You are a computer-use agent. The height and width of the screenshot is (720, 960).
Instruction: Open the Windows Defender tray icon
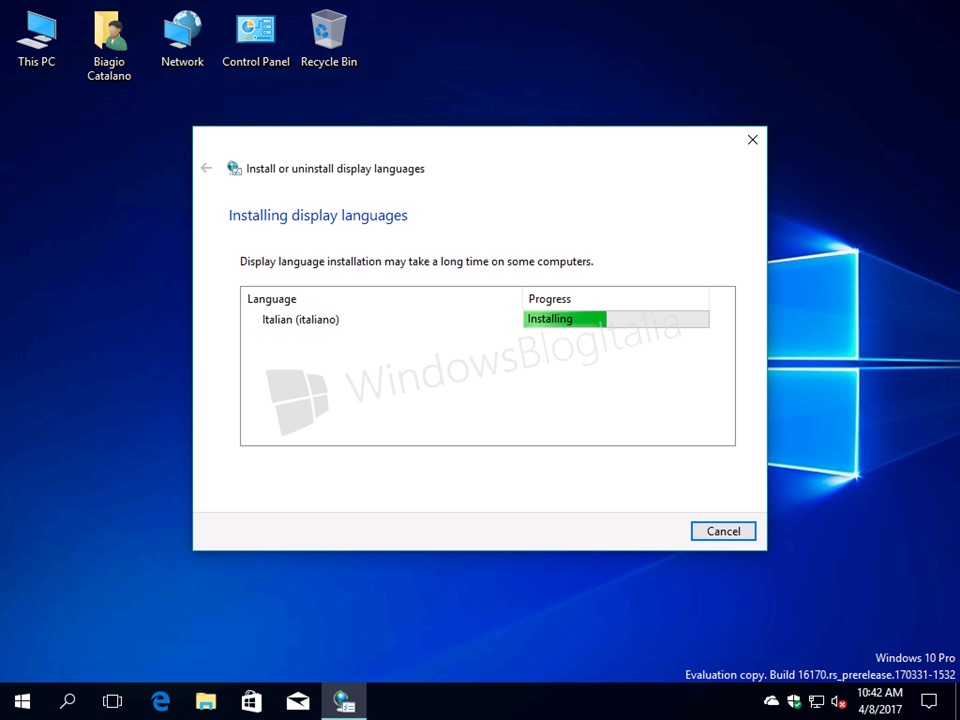[794, 701]
